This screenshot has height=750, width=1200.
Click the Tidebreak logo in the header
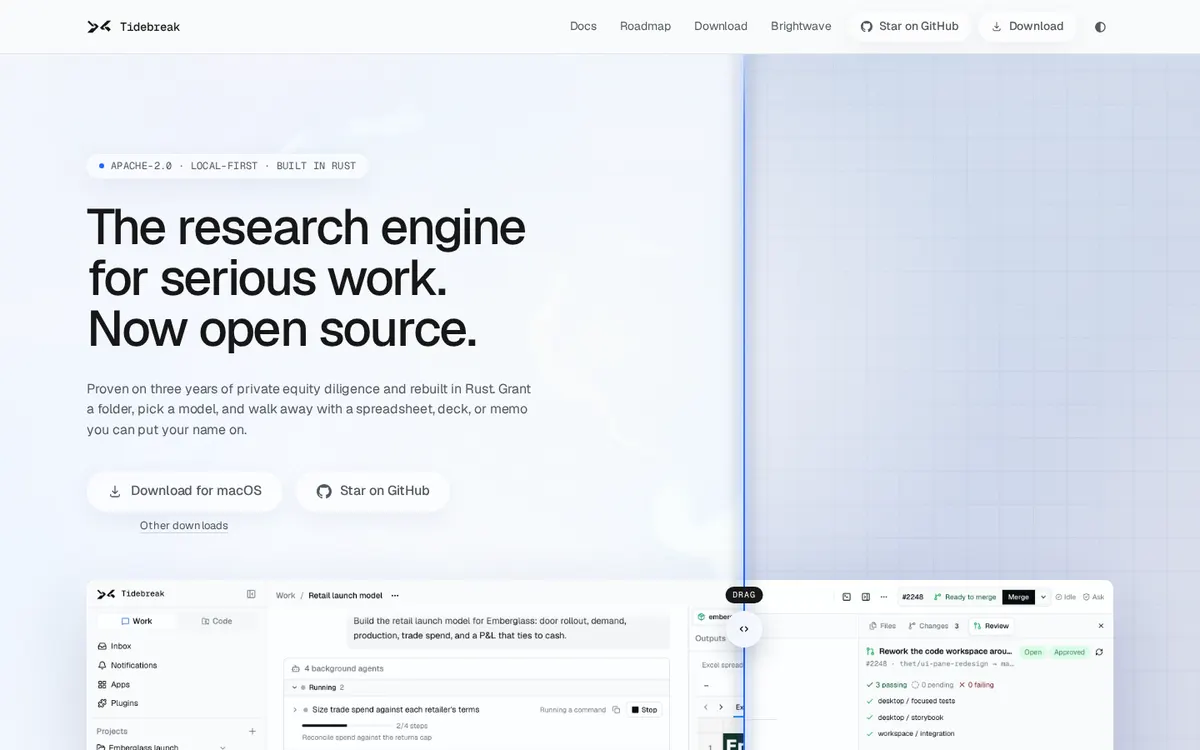click(x=133, y=27)
